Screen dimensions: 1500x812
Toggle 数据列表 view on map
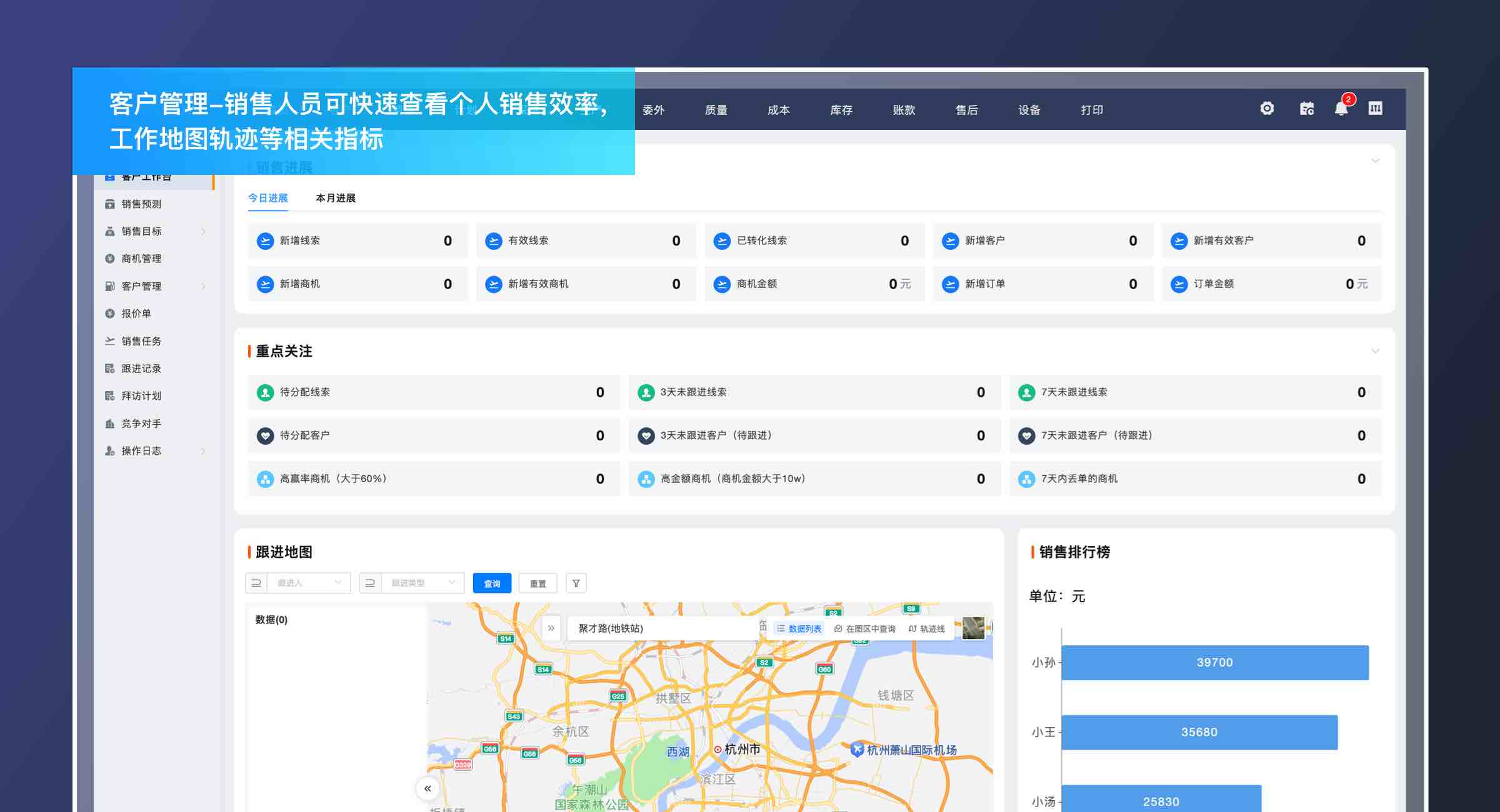(799, 629)
